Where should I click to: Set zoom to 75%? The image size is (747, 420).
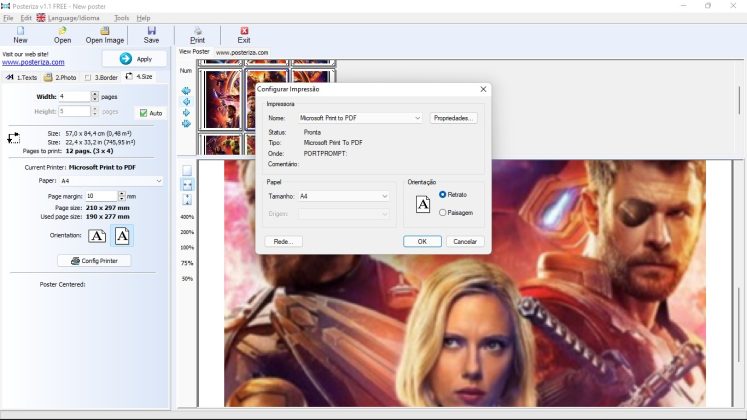187,263
